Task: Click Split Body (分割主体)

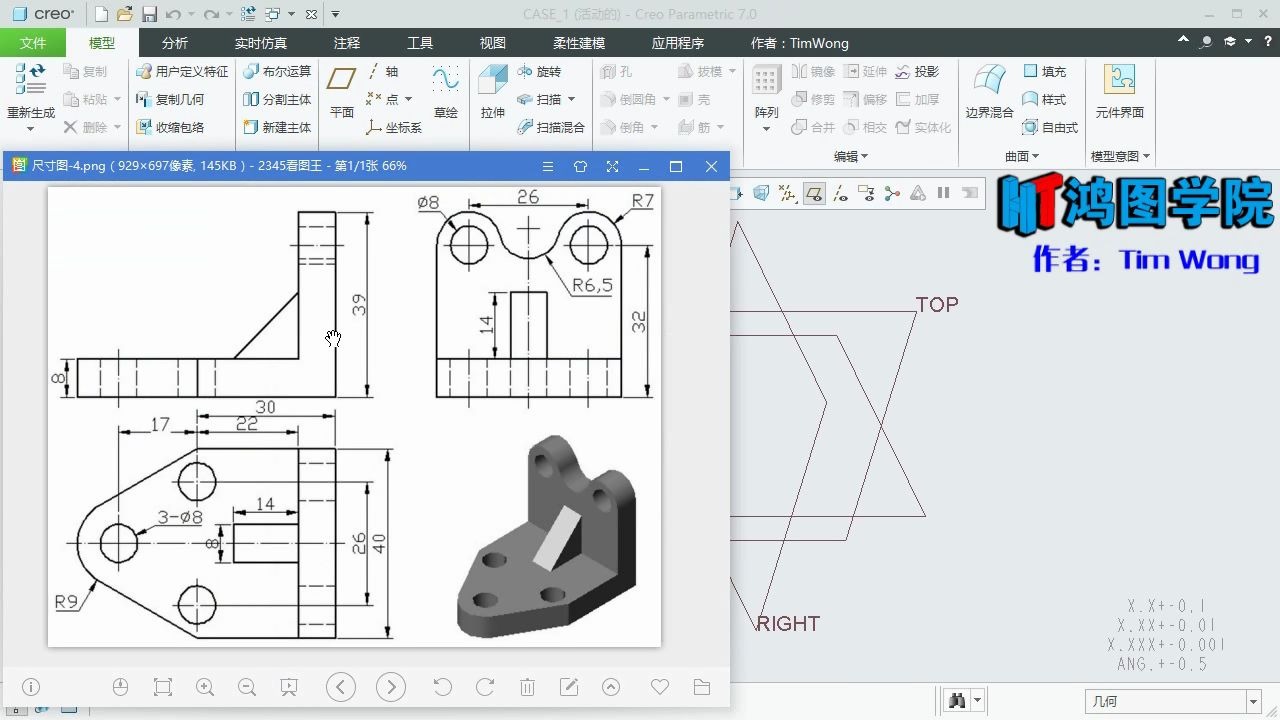Action: (277, 99)
